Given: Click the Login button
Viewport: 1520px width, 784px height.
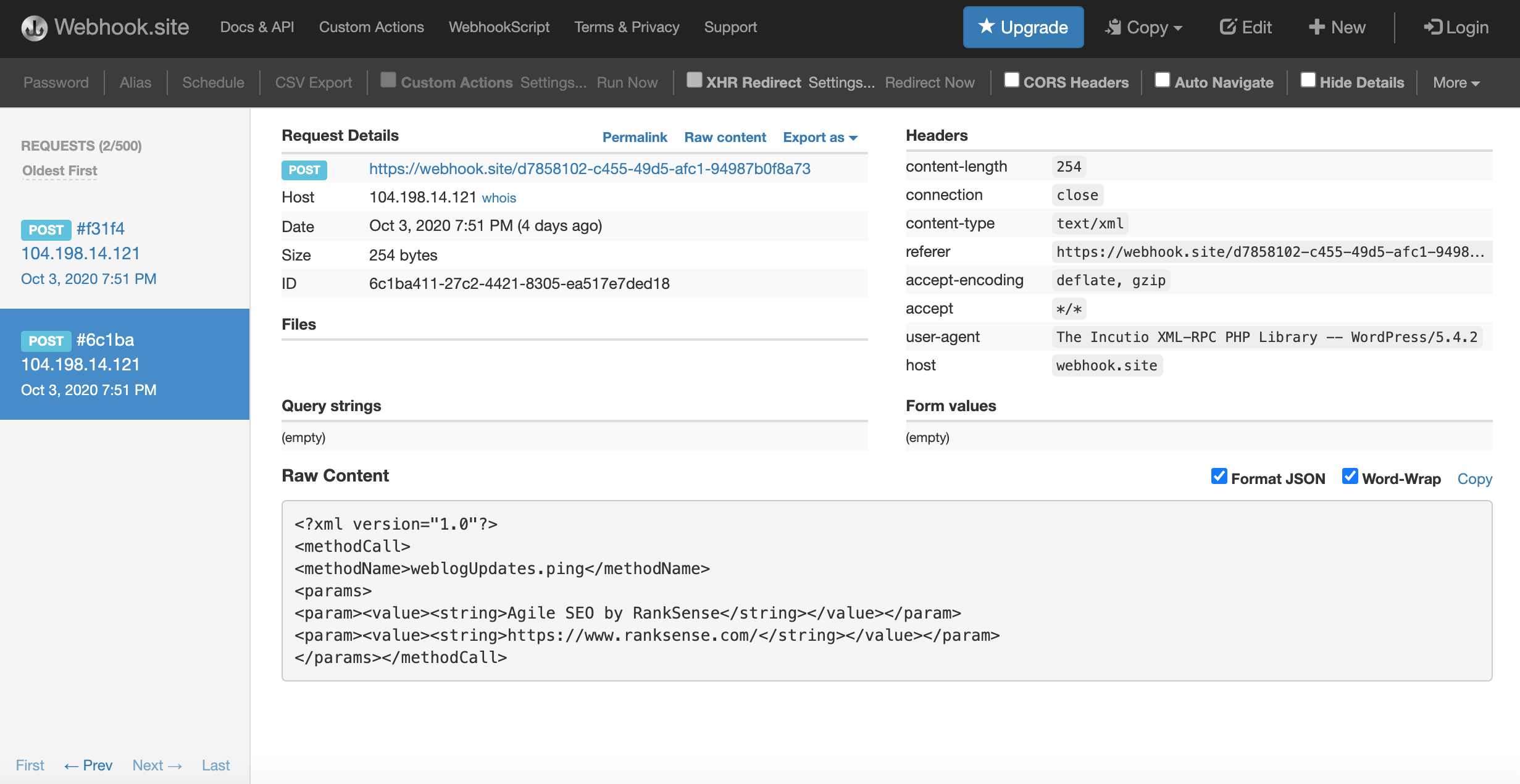Looking at the screenshot, I should coord(1456,27).
